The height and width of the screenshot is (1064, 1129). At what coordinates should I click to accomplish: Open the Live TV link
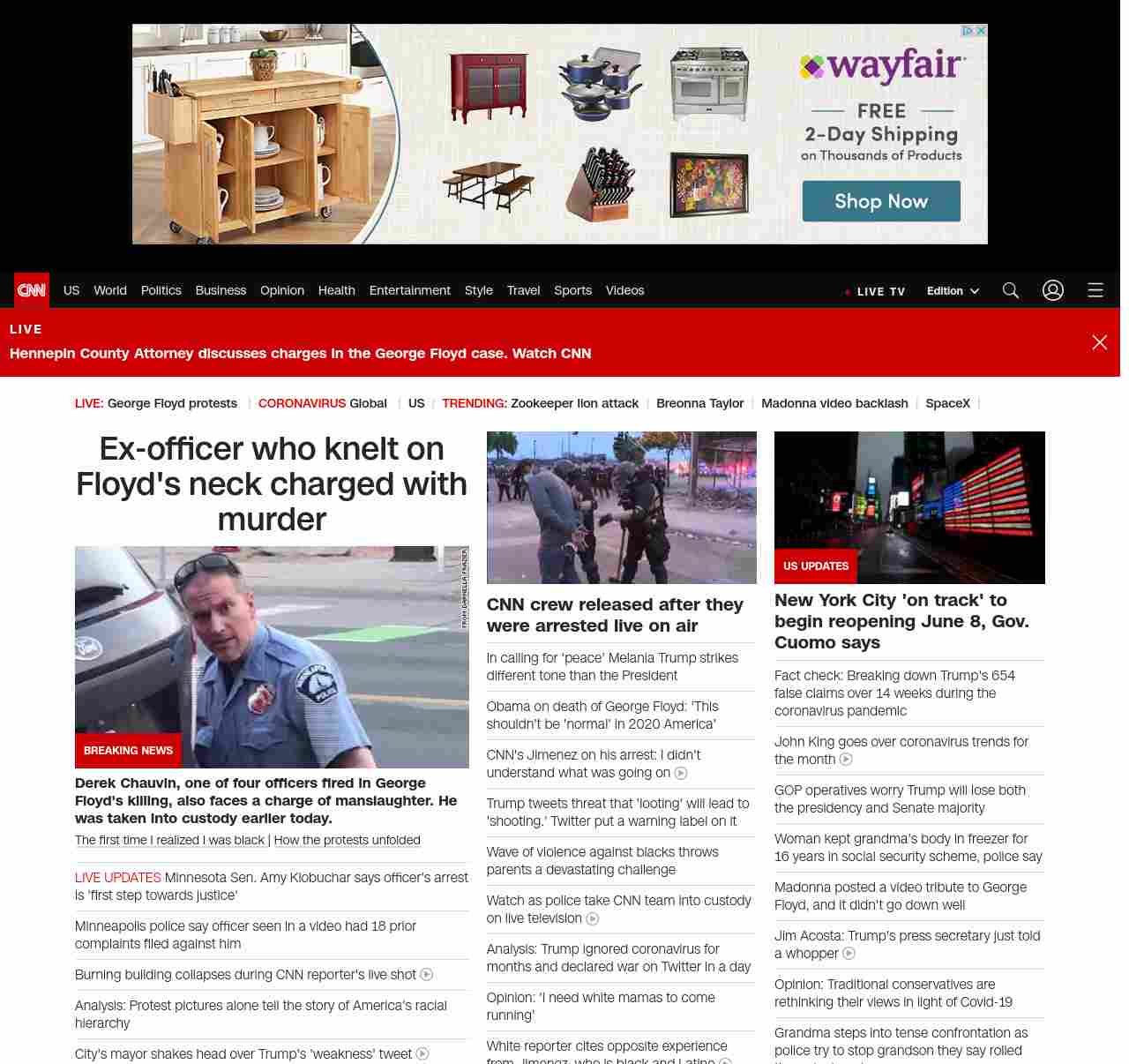point(875,291)
